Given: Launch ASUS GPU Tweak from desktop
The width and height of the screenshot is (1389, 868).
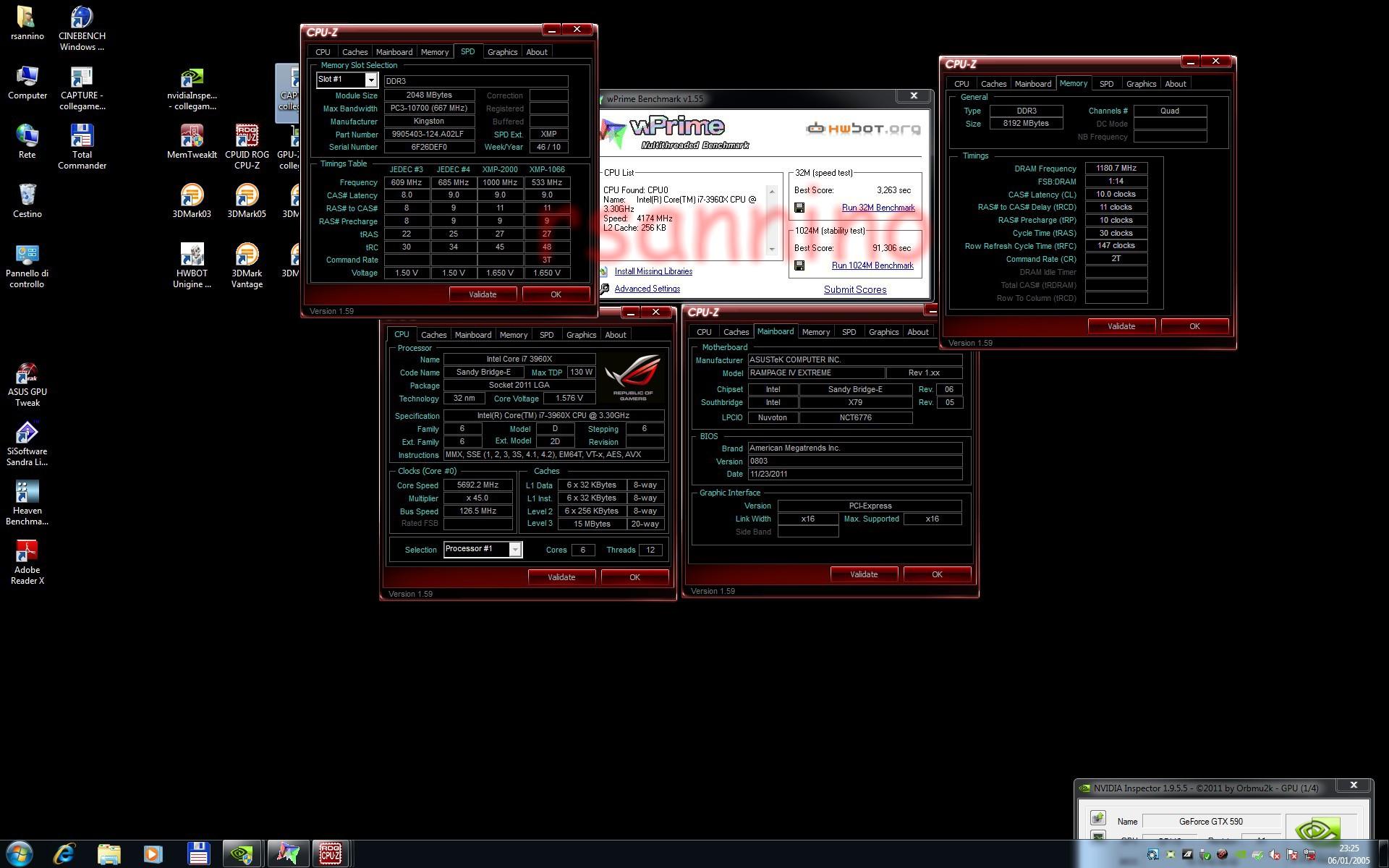Looking at the screenshot, I should pos(27,385).
